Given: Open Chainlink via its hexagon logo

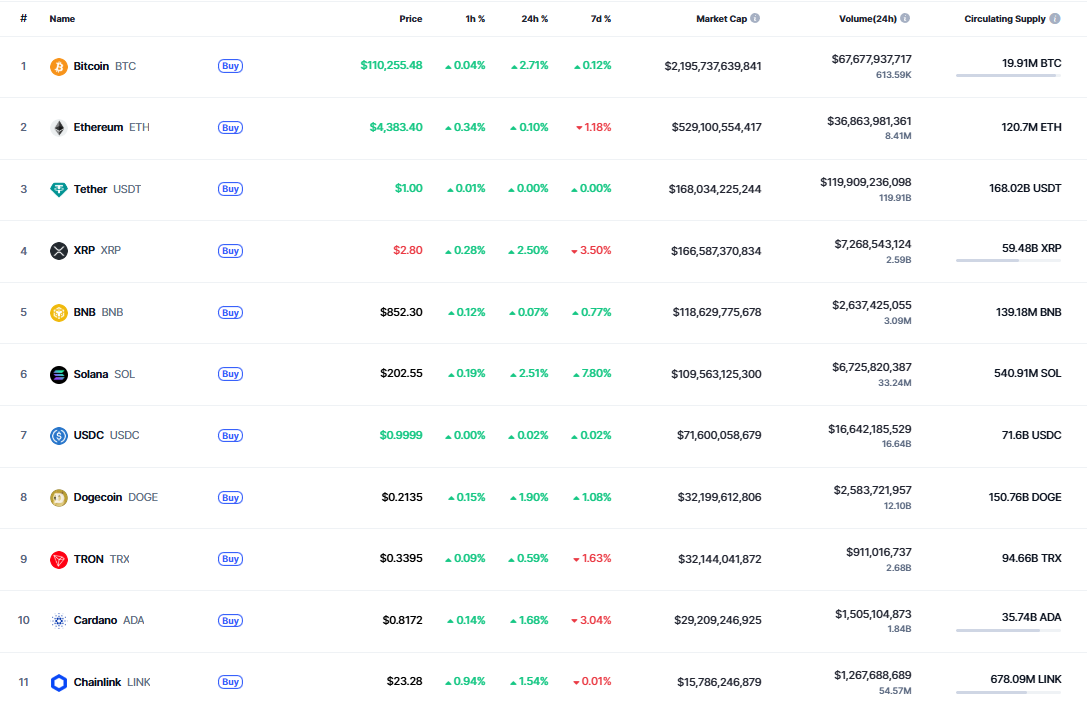Looking at the screenshot, I should tap(59, 682).
